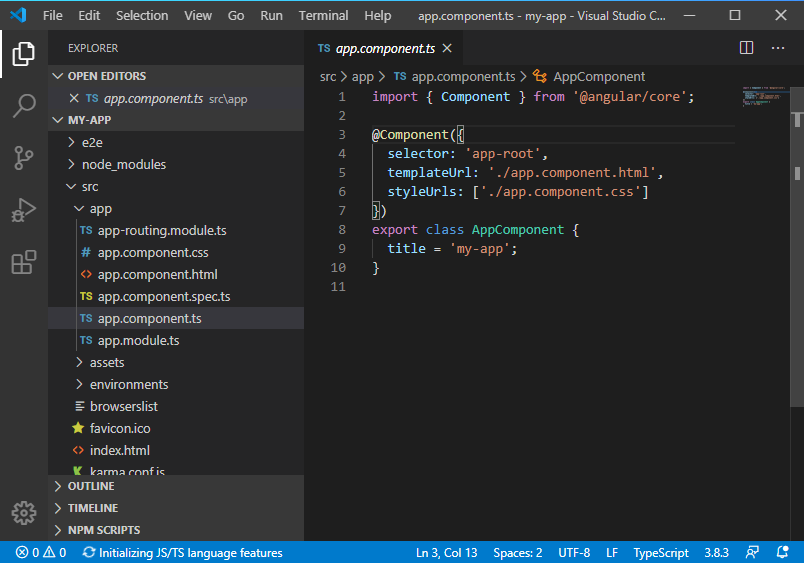Click the editor vertical scrollbar
This screenshot has height=563, width=804.
click(x=797, y=246)
